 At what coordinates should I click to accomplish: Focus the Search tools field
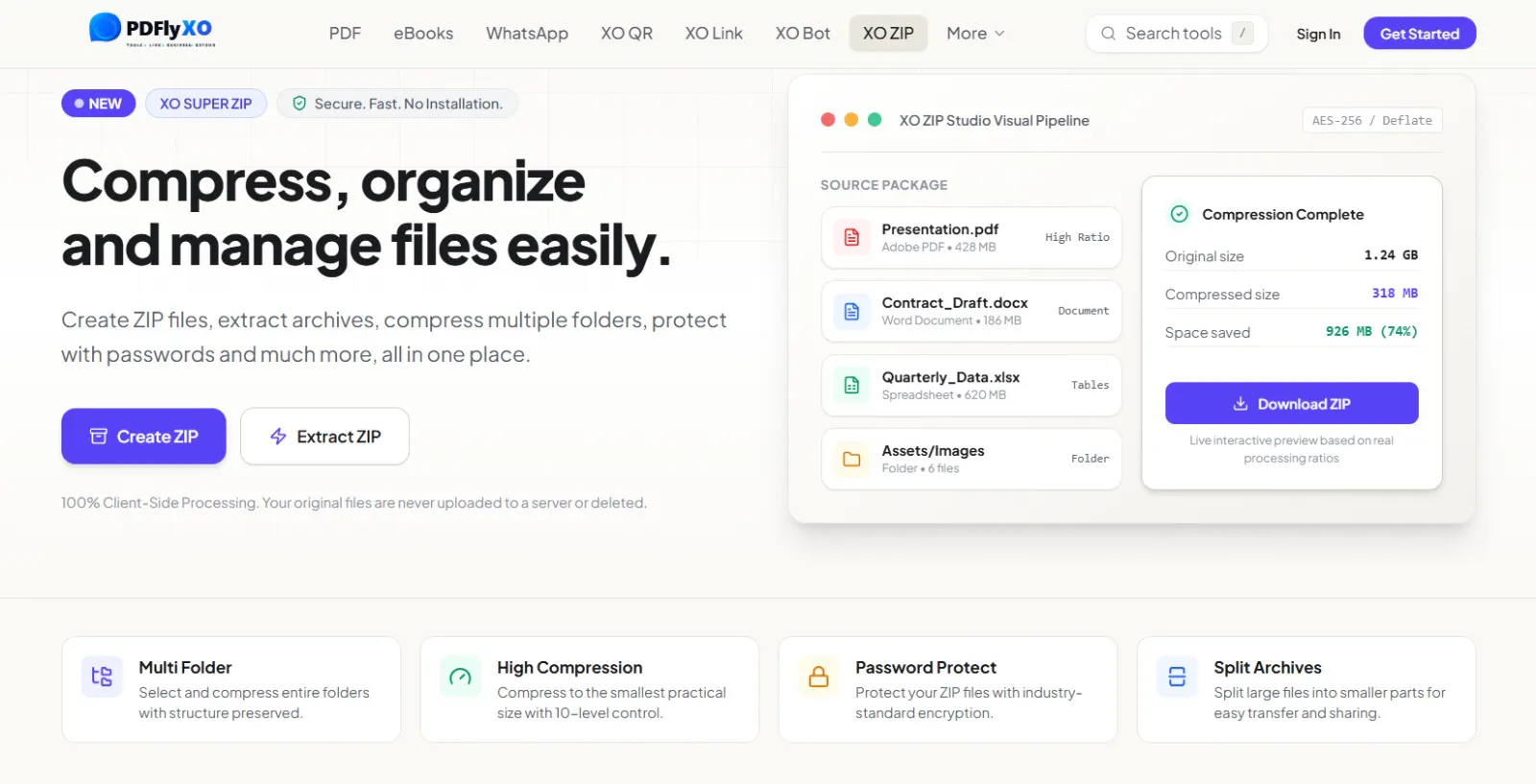coord(1177,34)
